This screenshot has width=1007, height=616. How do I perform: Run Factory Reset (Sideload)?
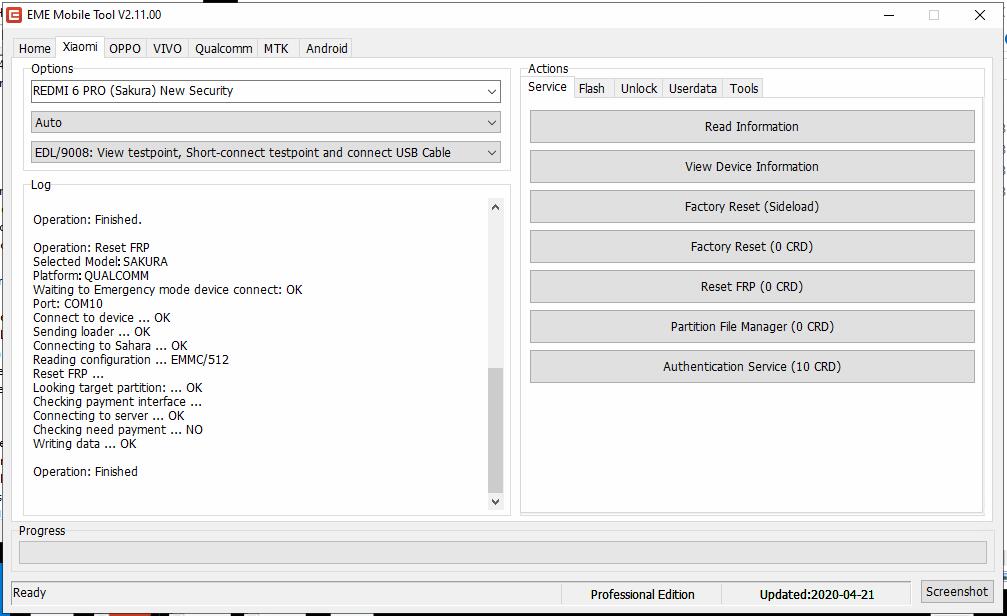tap(752, 206)
